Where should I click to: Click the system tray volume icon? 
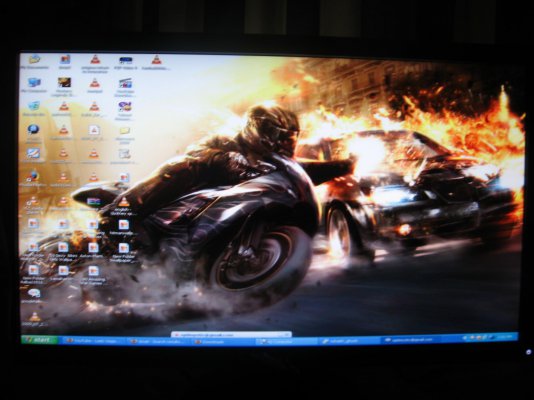(x=492, y=337)
